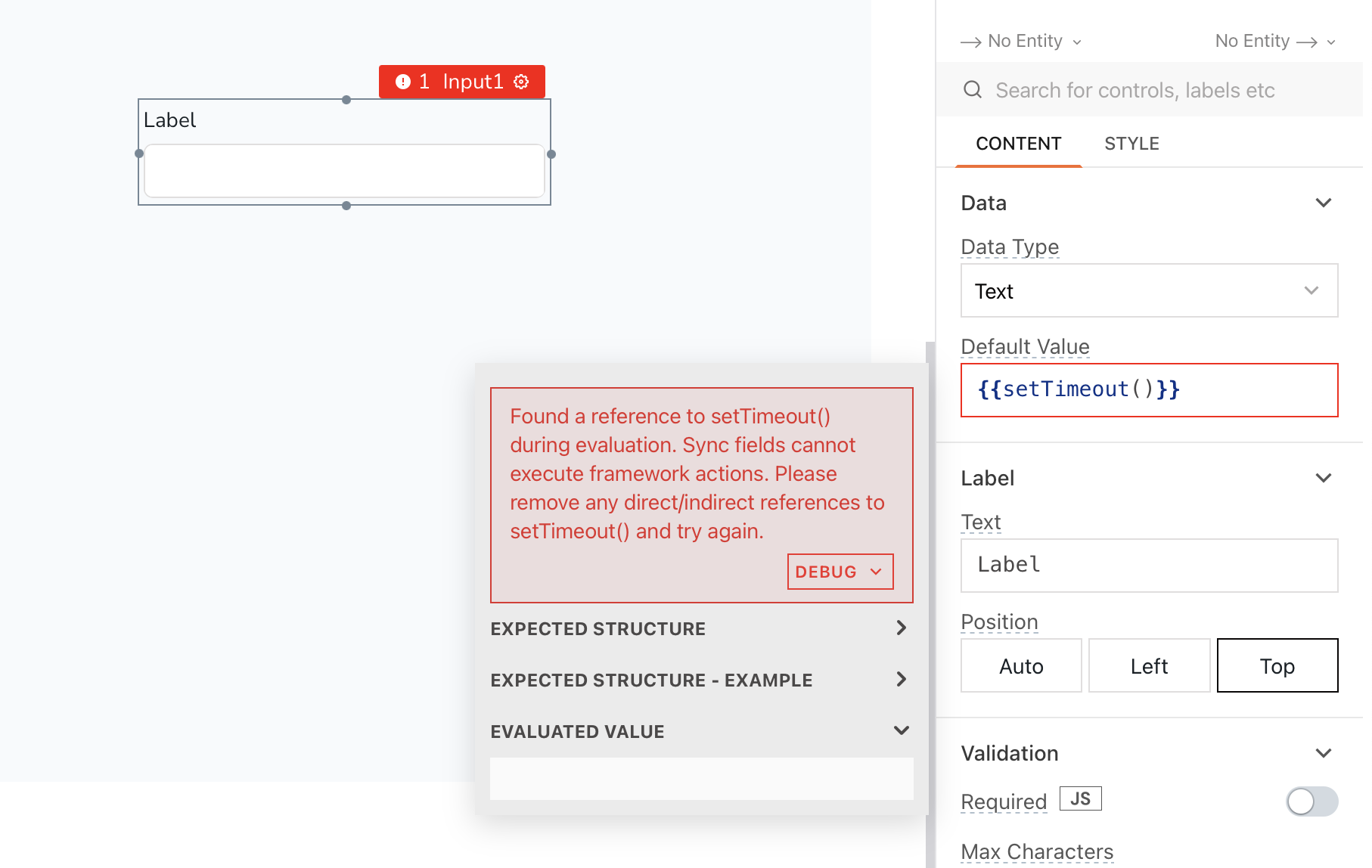Edit the Label Text field
1372x868 pixels.
pyautogui.click(x=1149, y=566)
